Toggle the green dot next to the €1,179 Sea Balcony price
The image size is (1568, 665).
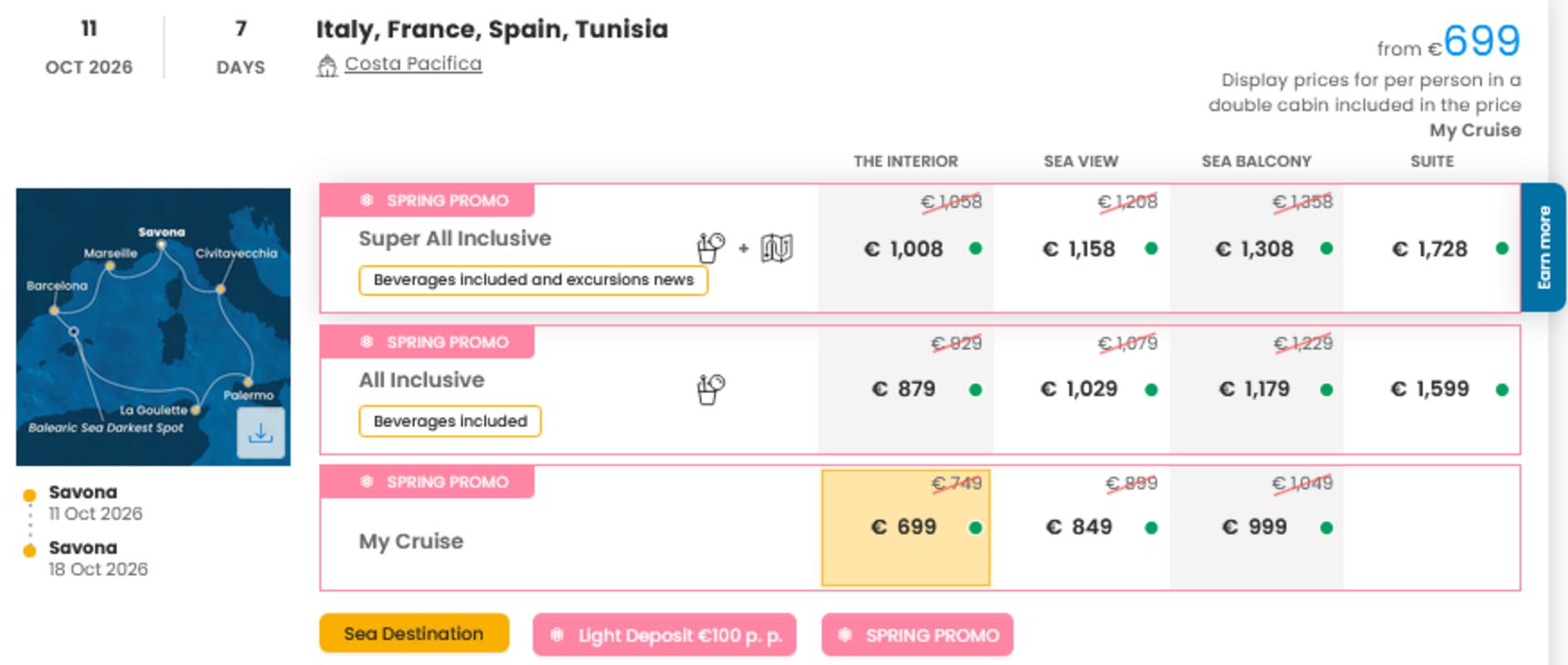tap(1325, 387)
